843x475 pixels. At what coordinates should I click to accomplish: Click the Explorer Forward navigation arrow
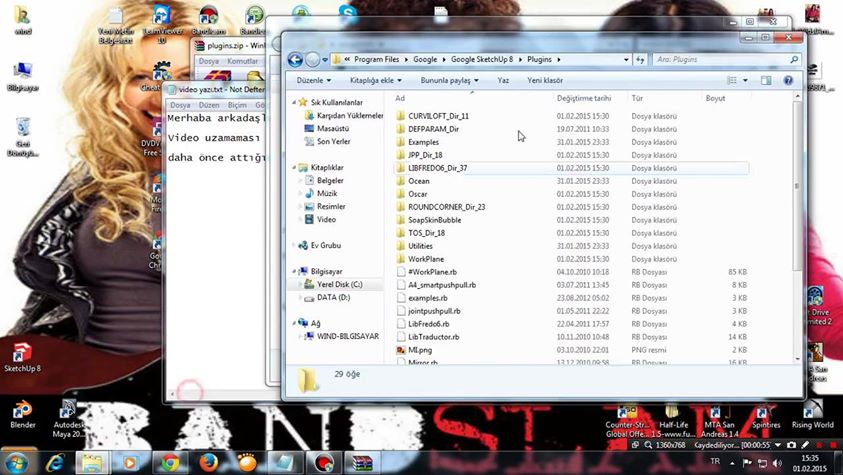point(312,60)
